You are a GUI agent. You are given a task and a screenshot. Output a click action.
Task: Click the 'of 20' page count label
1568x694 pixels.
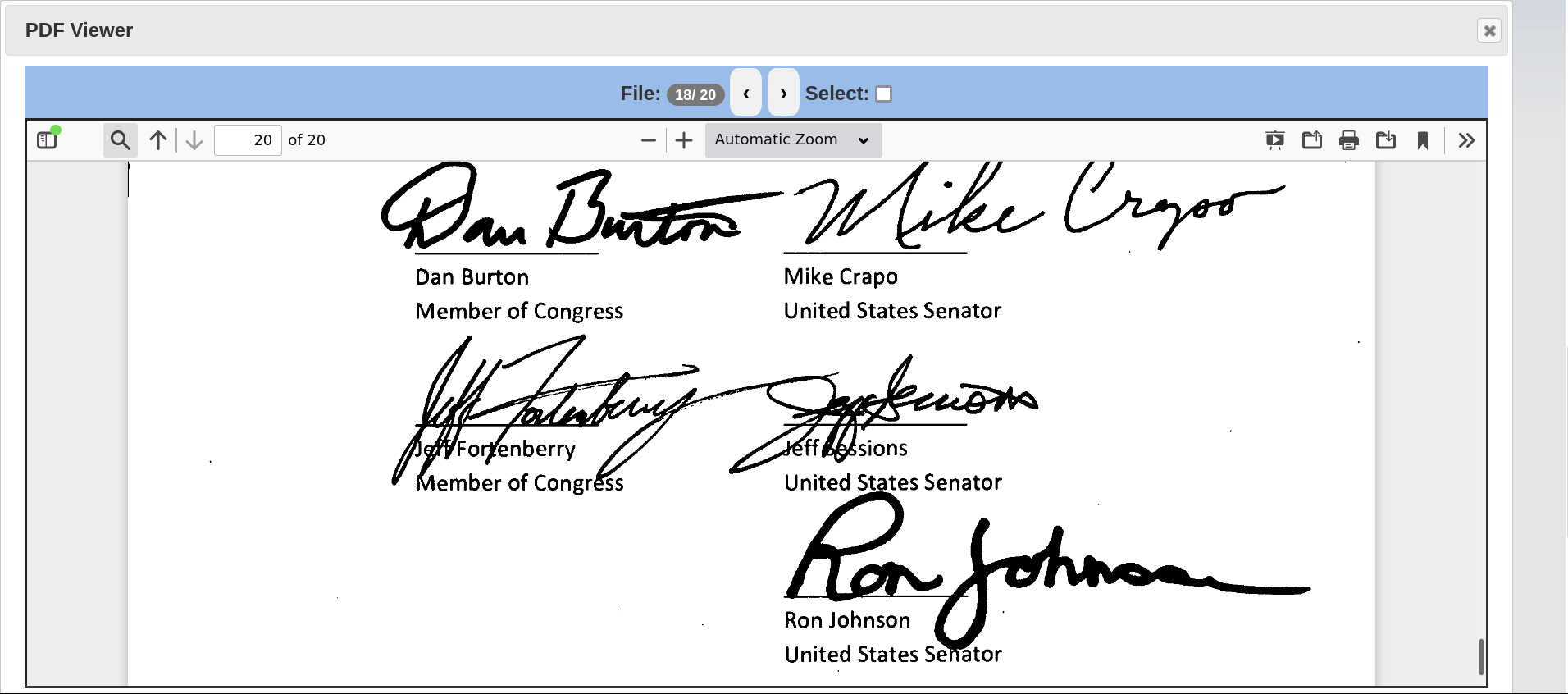(x=307, y=140)
